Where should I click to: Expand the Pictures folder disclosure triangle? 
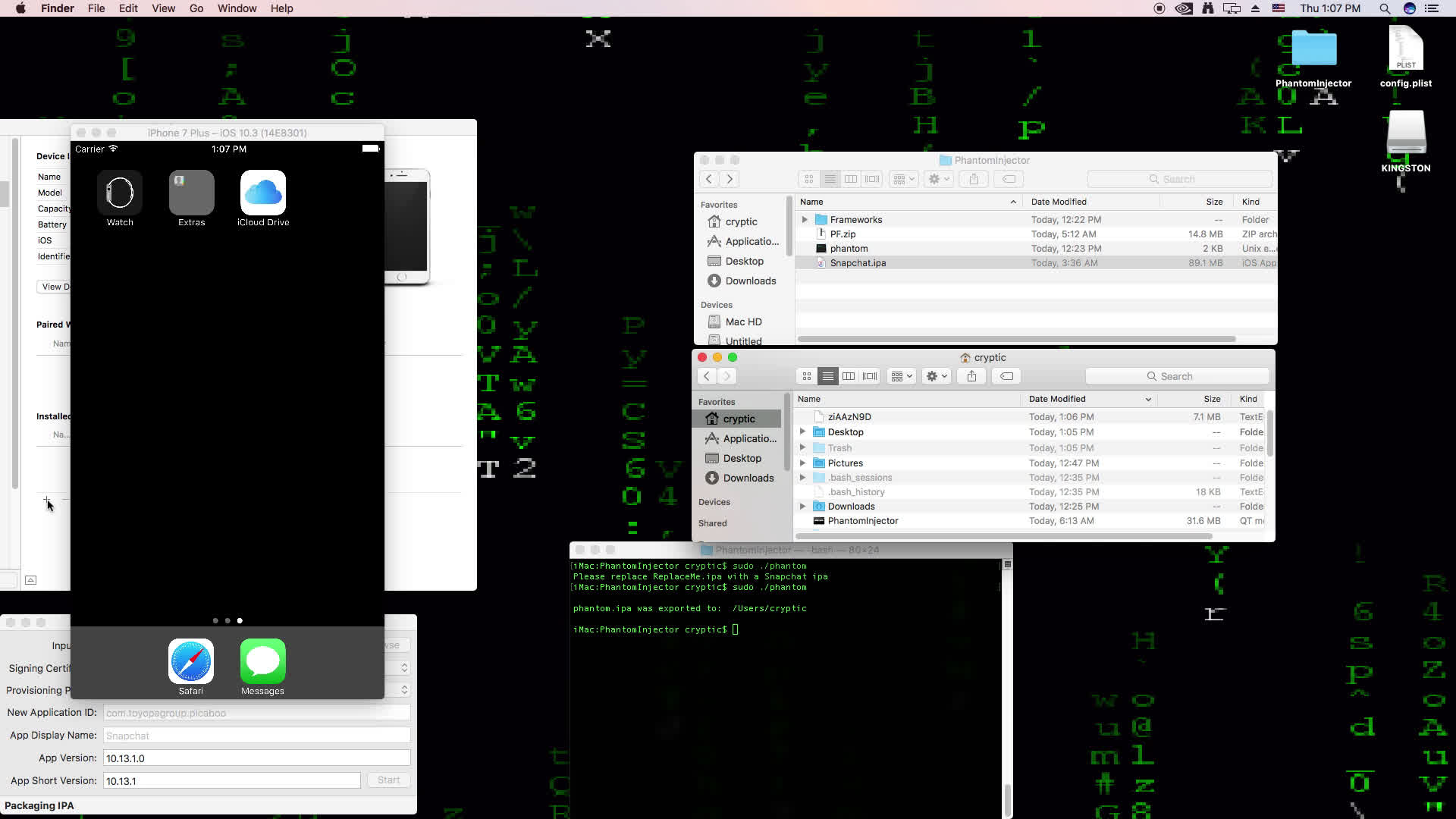pos(803,463)
